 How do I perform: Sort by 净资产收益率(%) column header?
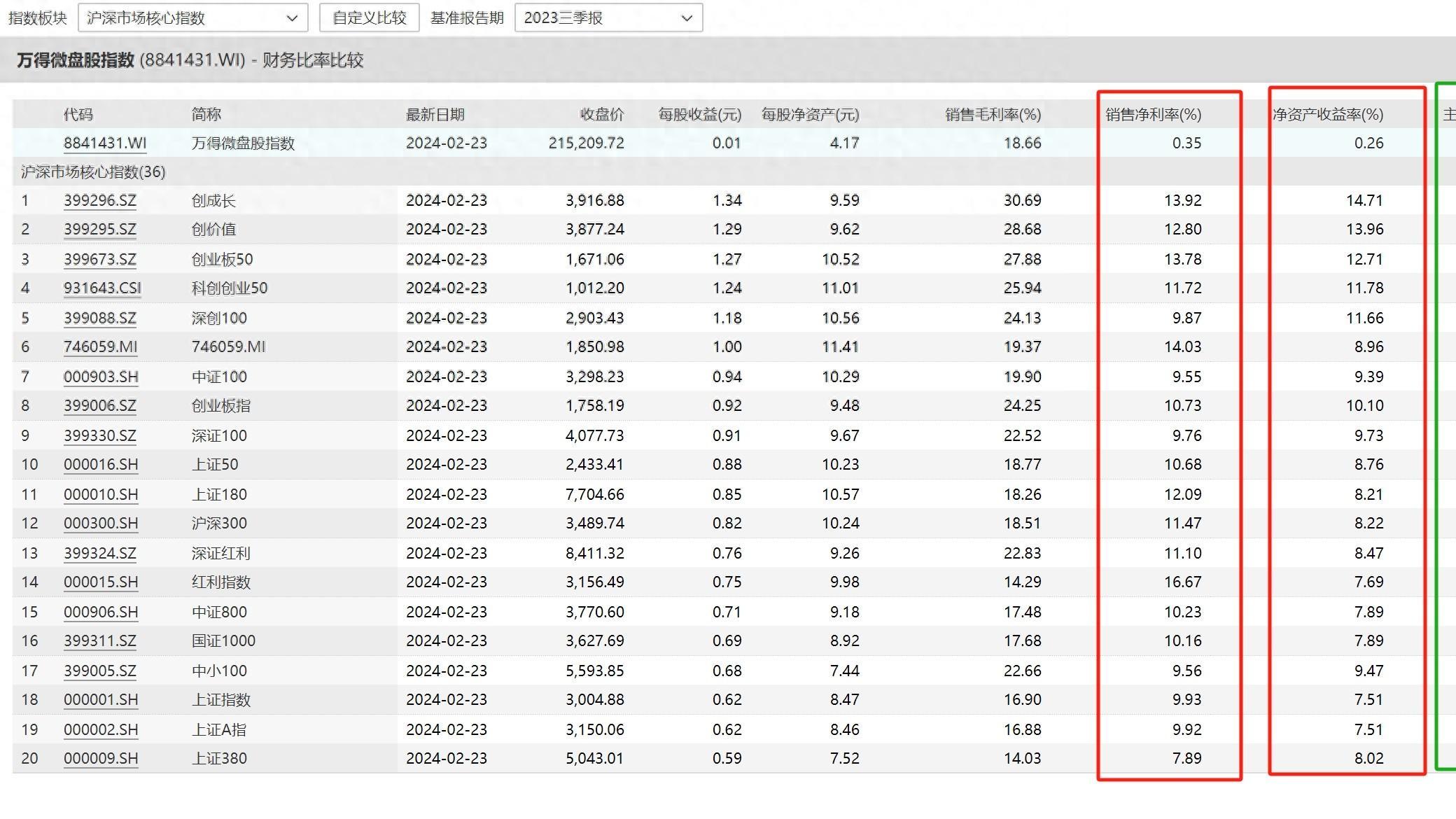click(1327, 115)
